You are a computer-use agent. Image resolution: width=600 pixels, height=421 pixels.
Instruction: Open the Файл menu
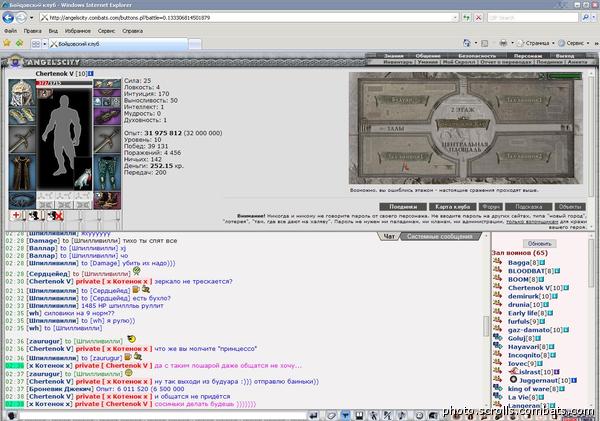(10, 31)
